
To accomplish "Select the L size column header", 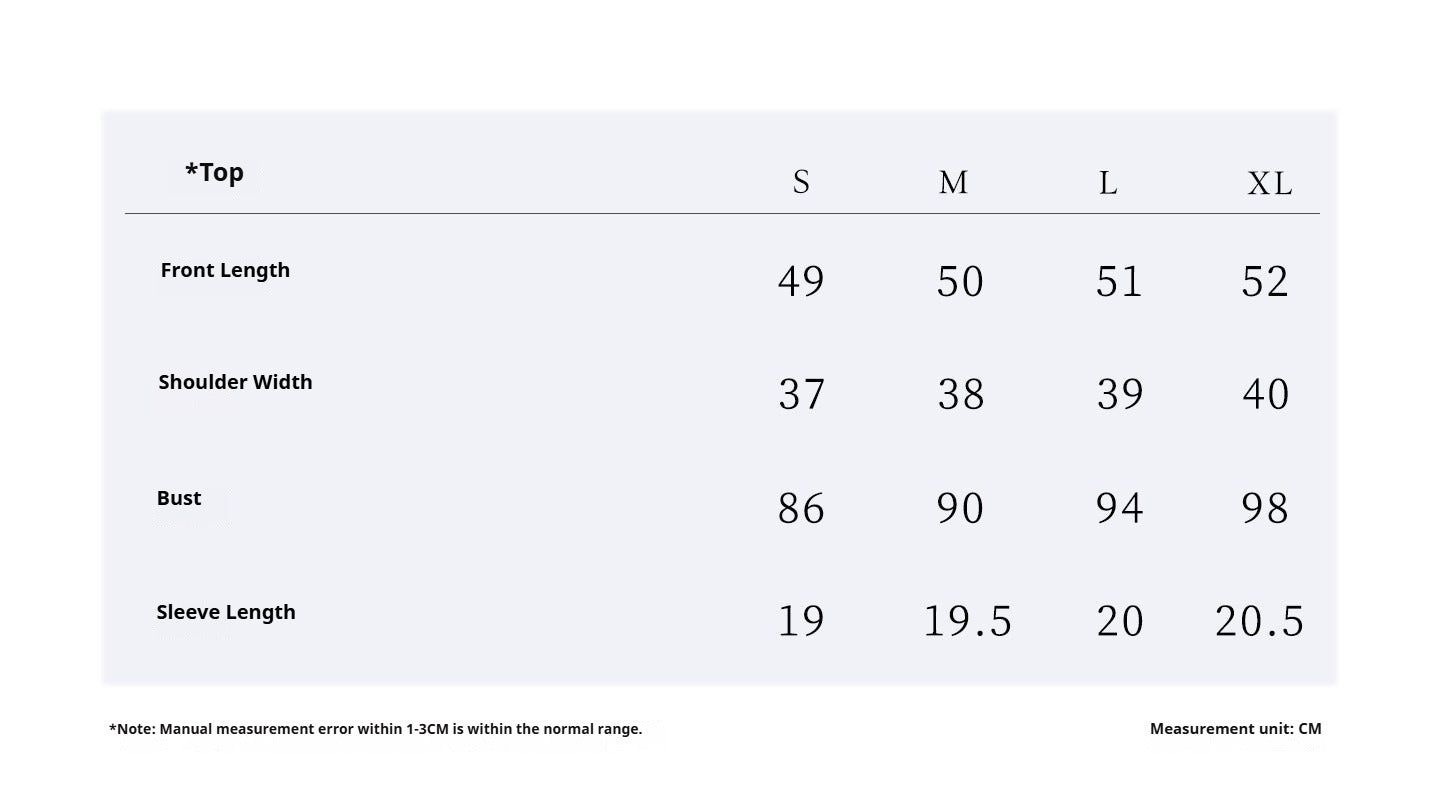I will [1108, 183].
